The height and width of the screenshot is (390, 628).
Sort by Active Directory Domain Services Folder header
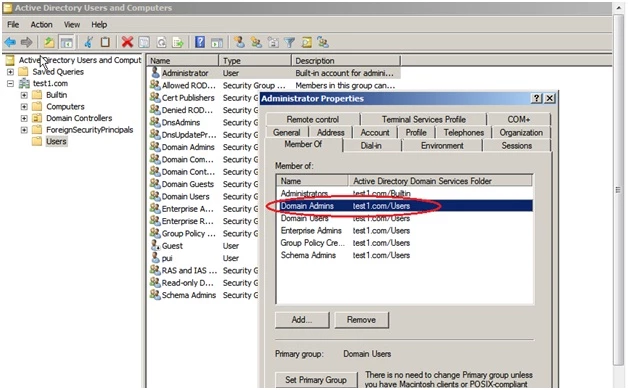point(441,181)
